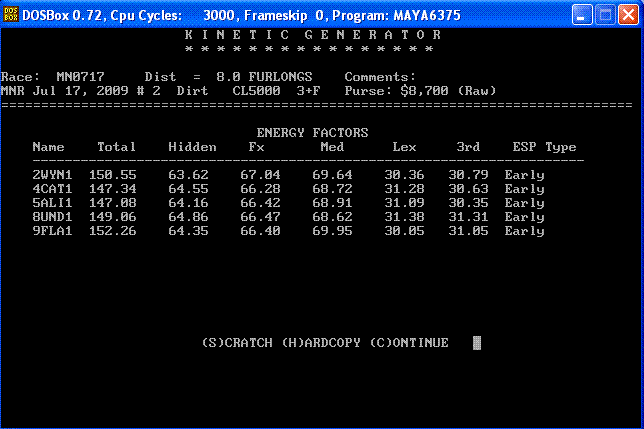Click Lex value 31.38
This screenshot has height=429, width=644.
point(404,217)
